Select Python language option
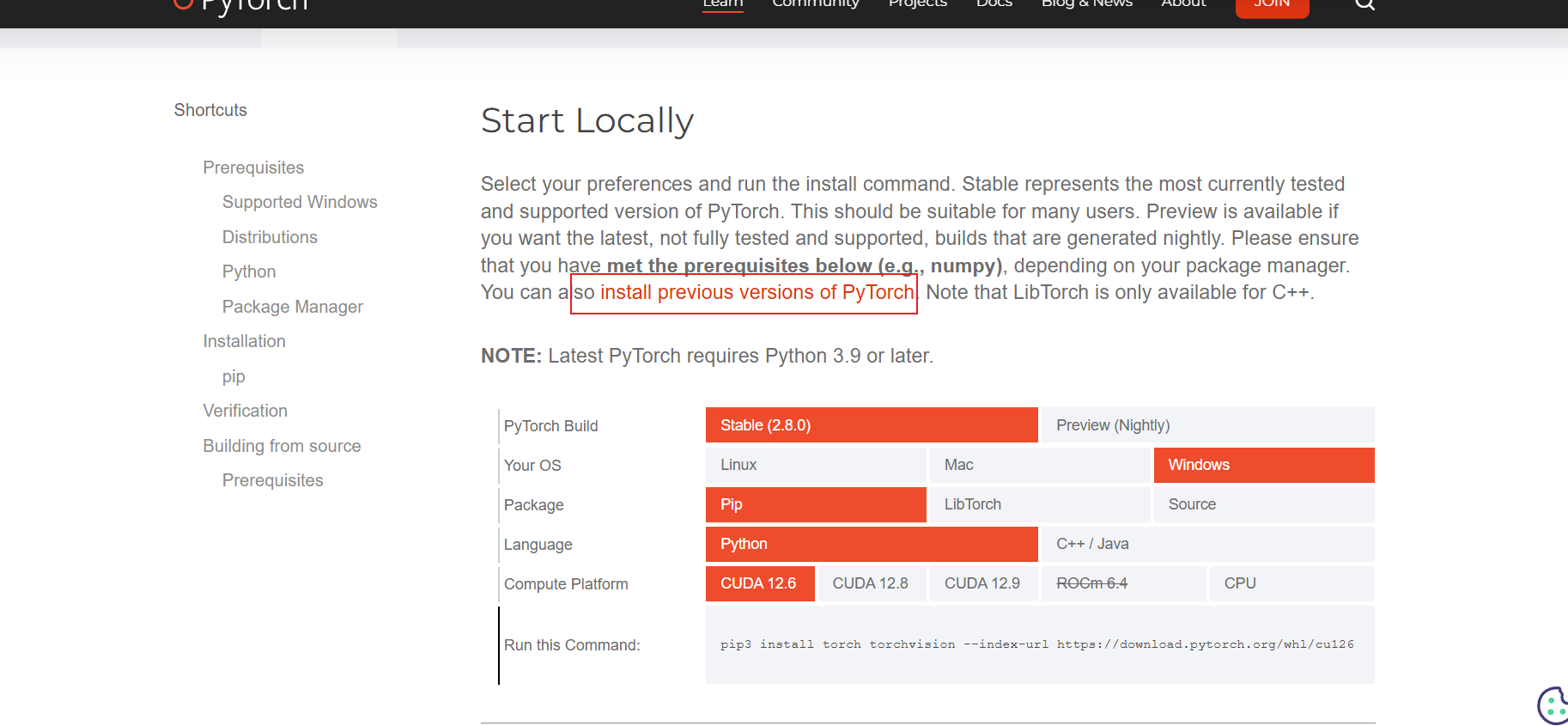This screenshot has width=1568, height=726. tap(872, 544)
